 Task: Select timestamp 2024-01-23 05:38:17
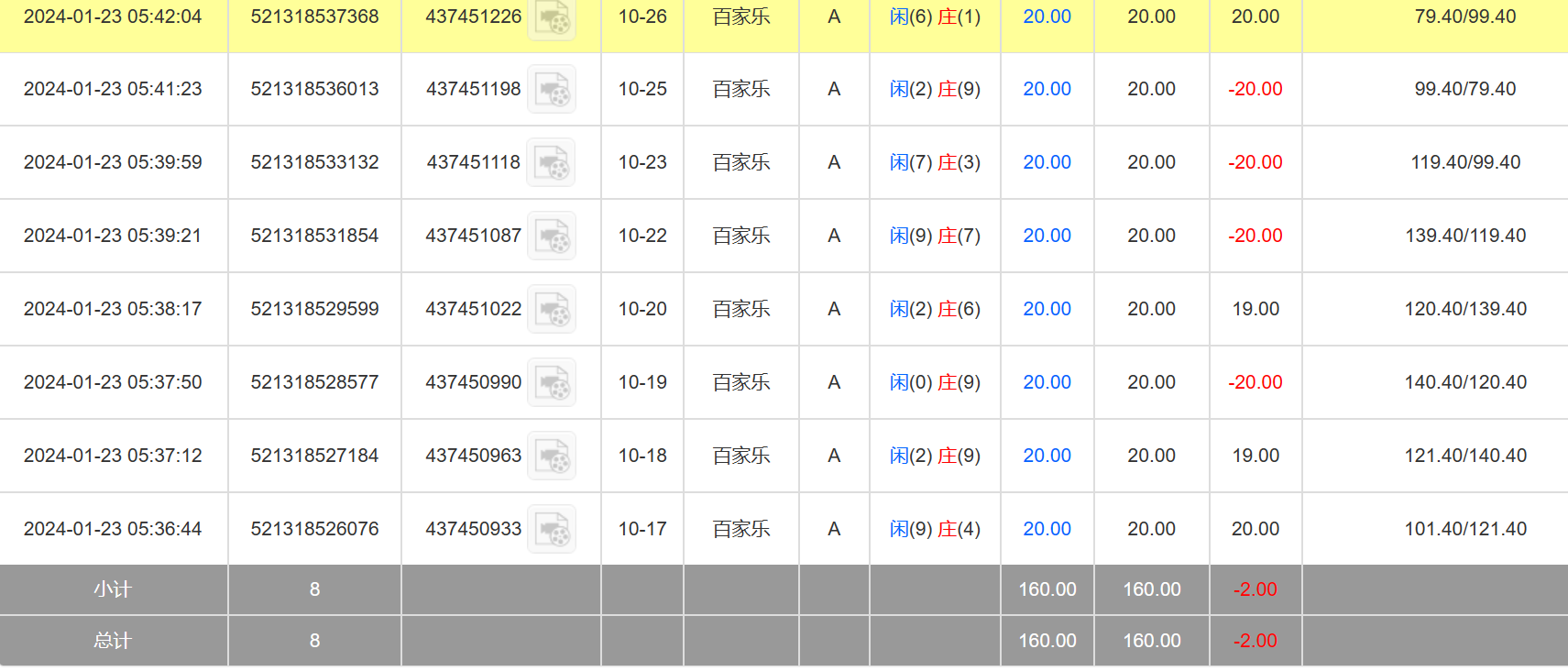pyautogui.click(x=113, y=309)
